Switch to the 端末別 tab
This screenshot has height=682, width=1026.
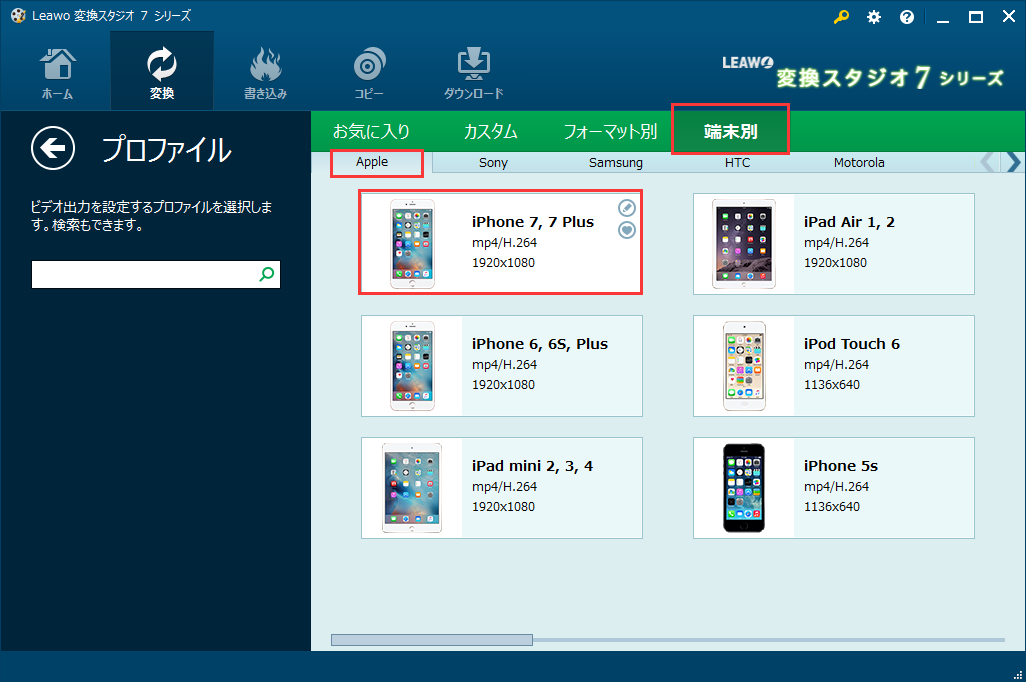[x=730, y=130]
